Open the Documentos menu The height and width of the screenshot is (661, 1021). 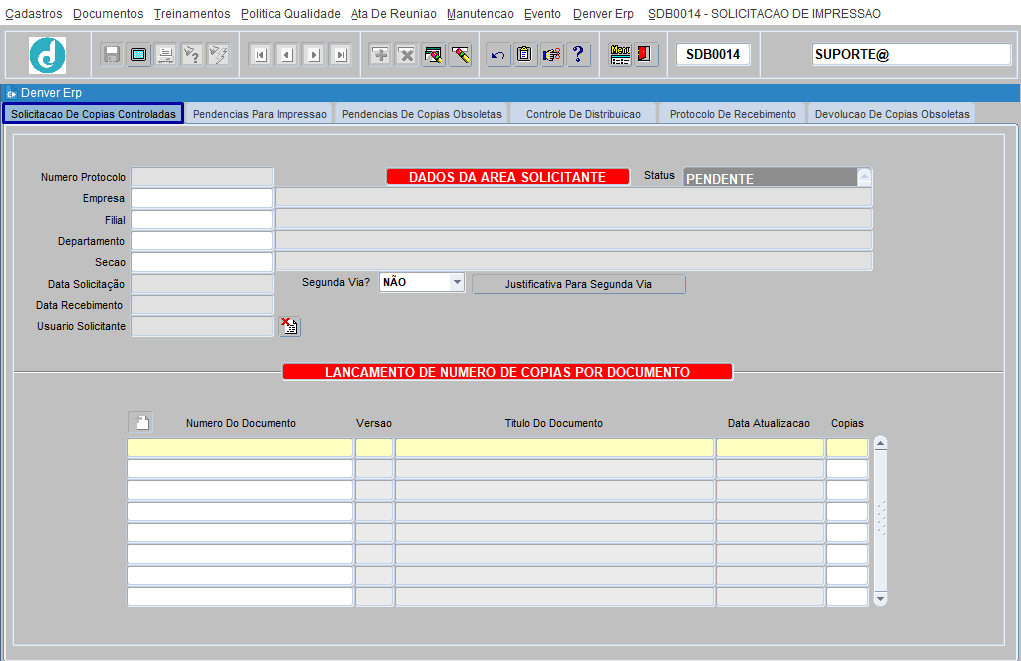[x=108, y=14]
